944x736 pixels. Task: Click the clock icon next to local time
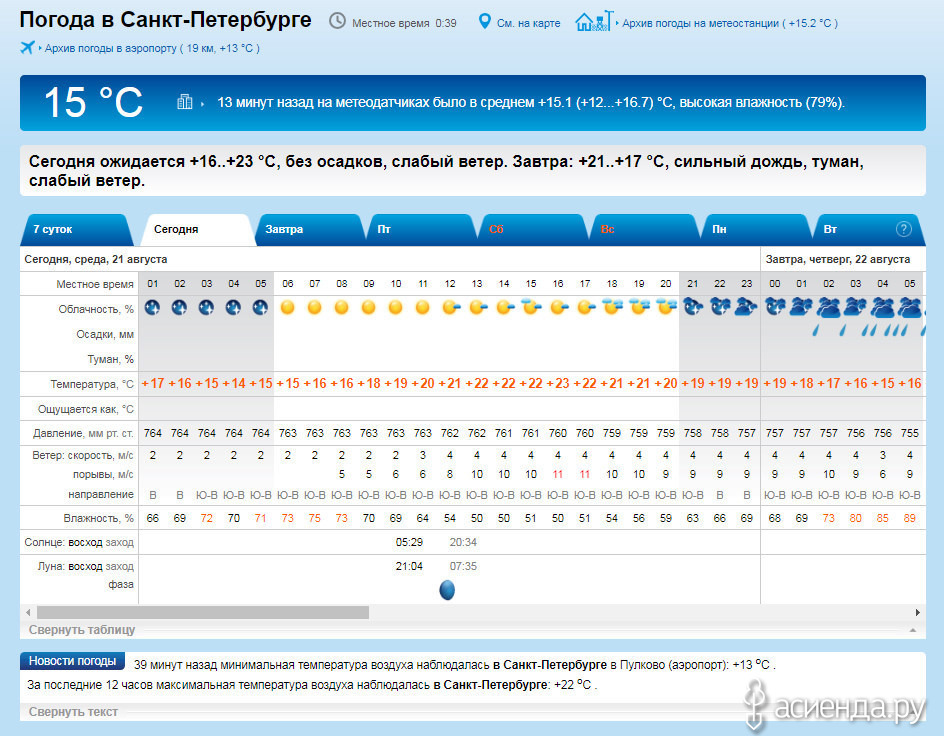[337, 21]
